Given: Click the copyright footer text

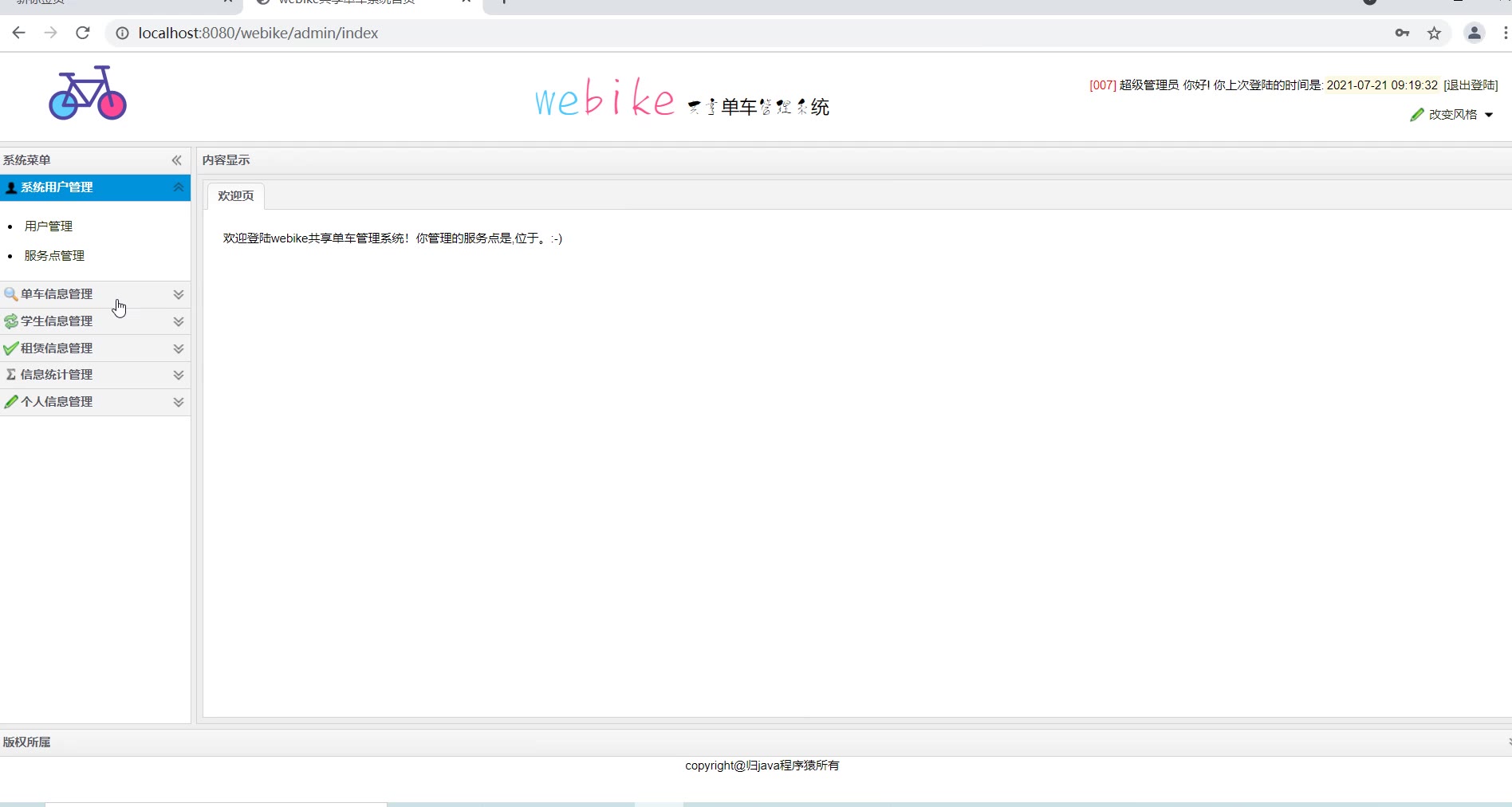Looking at the screenshot, I should tap(762, 766).
